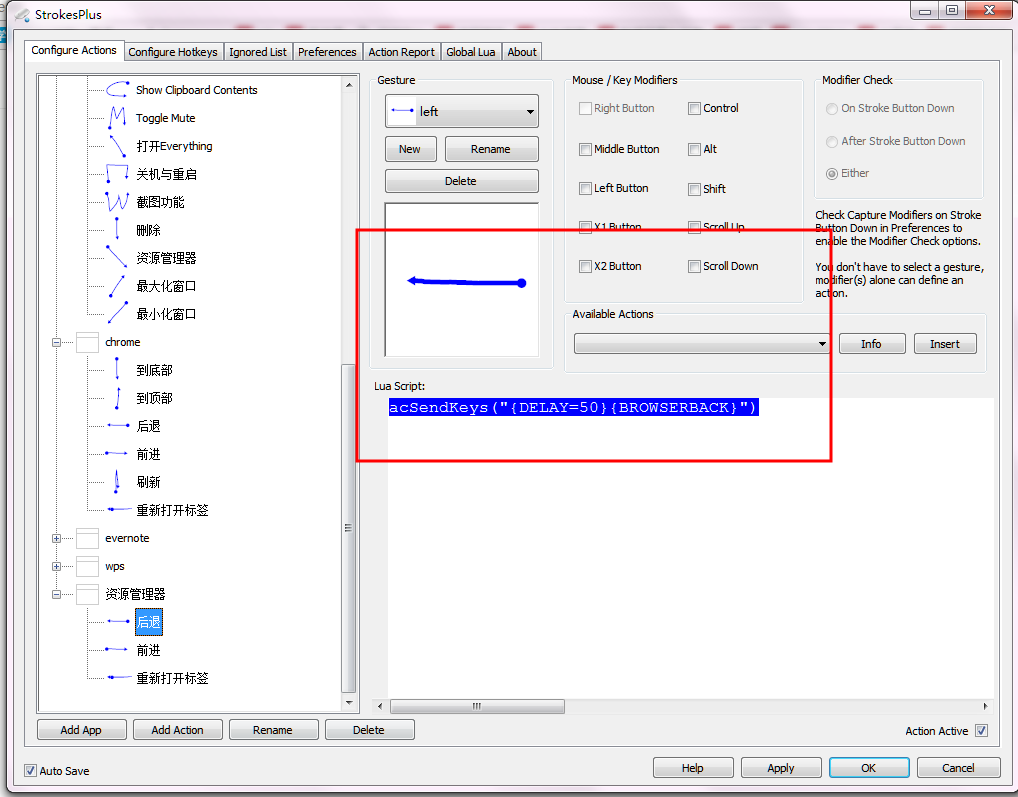Open the Global Lua tab
Viewport: 1018px width, 797px height.
[x=470, y=51]
